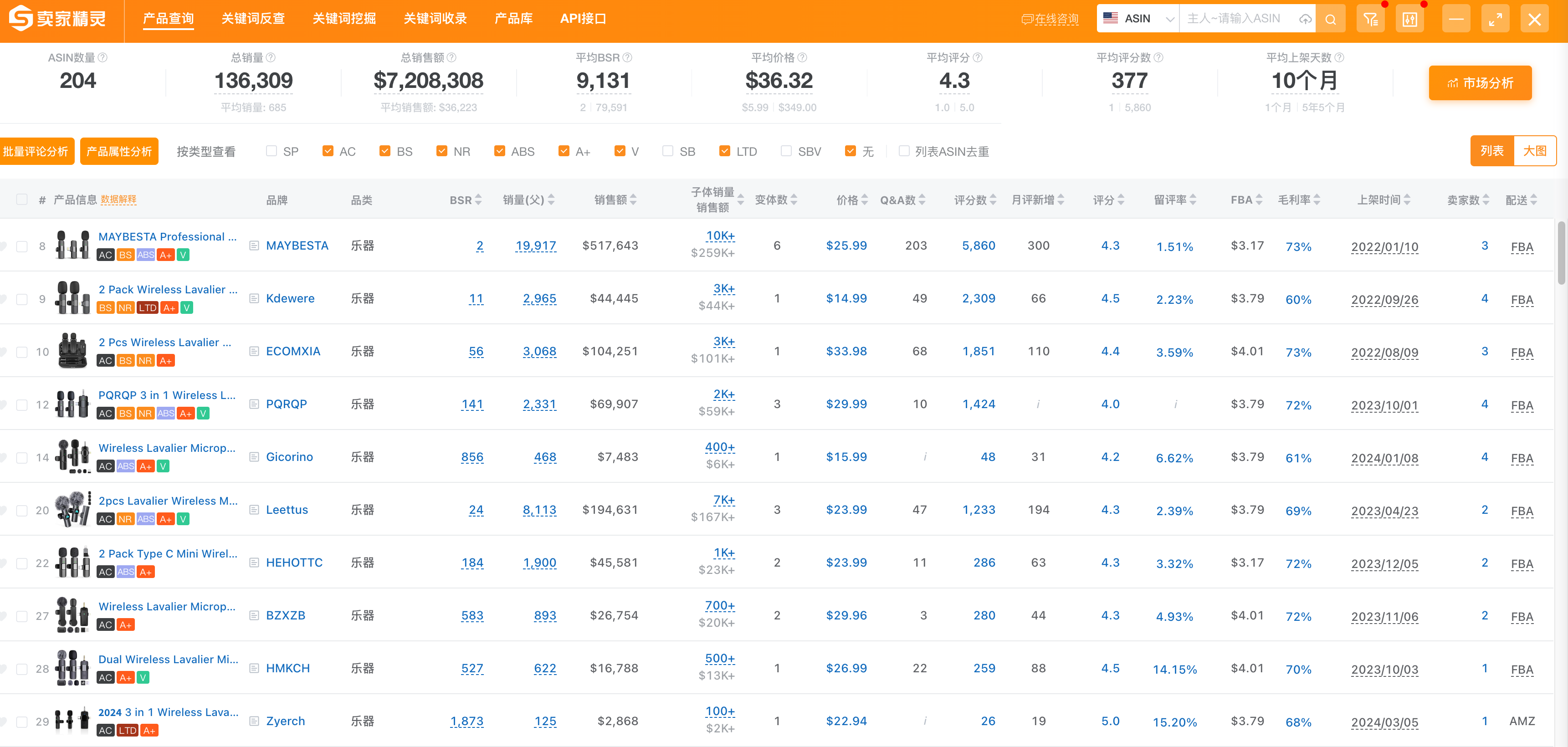Open the detail icon beside MAYBESTA brand
1568x747 pixels.
255,246
